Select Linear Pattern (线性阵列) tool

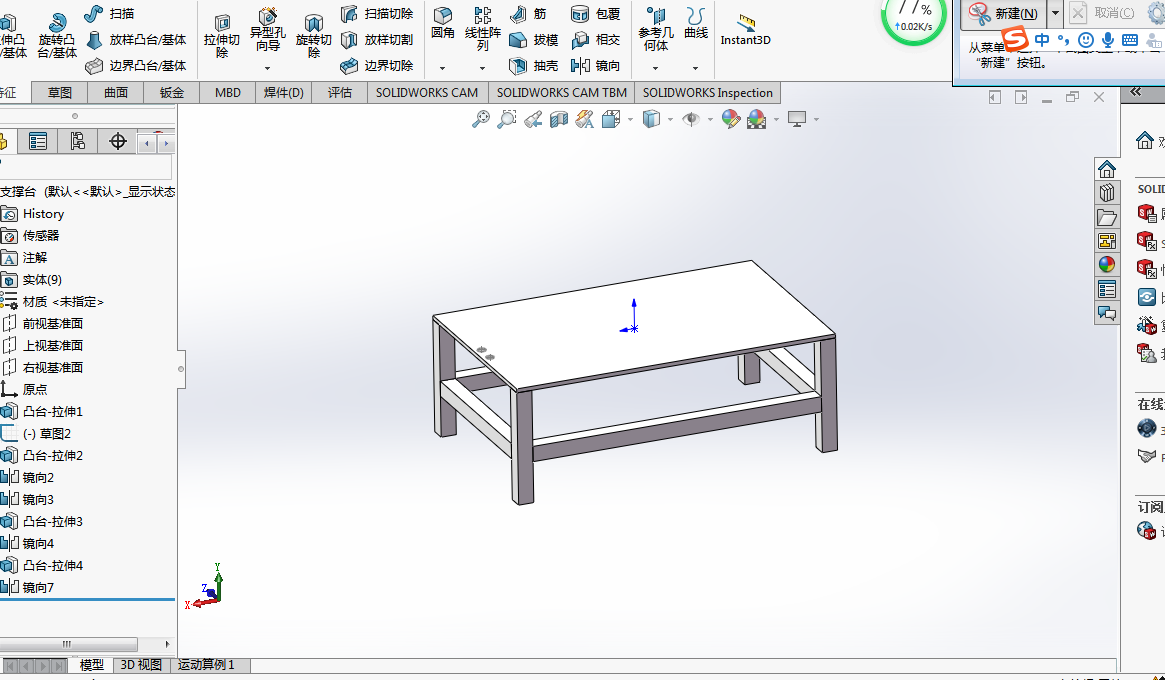[483, 30]
